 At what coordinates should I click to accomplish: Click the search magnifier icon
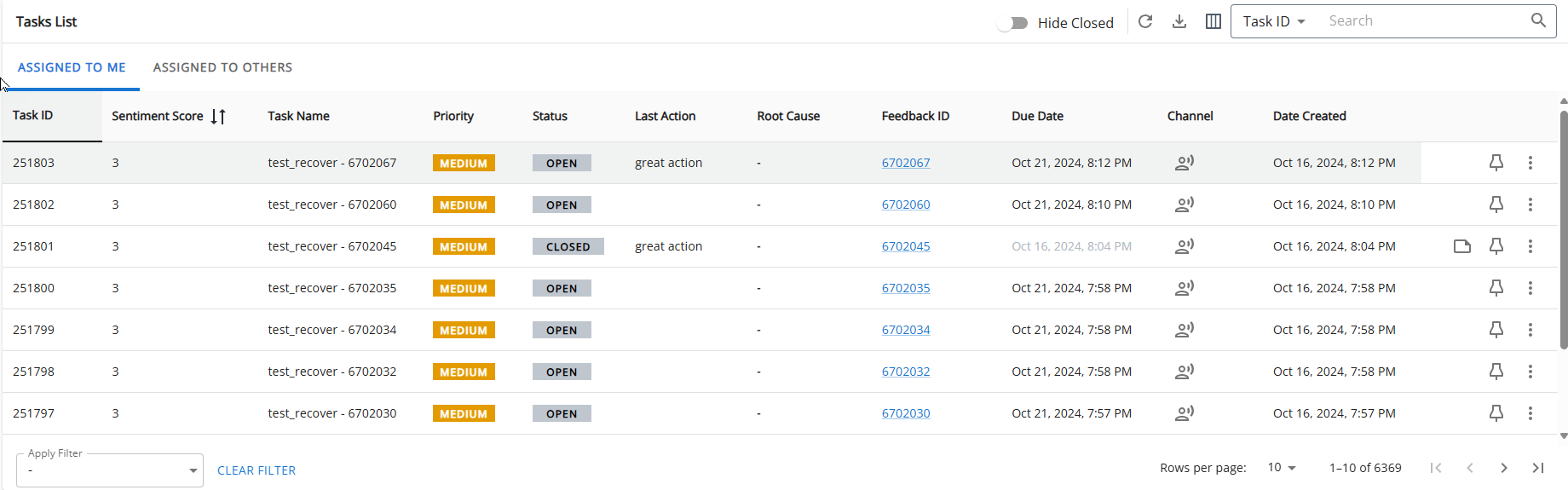coord(1537,20)
